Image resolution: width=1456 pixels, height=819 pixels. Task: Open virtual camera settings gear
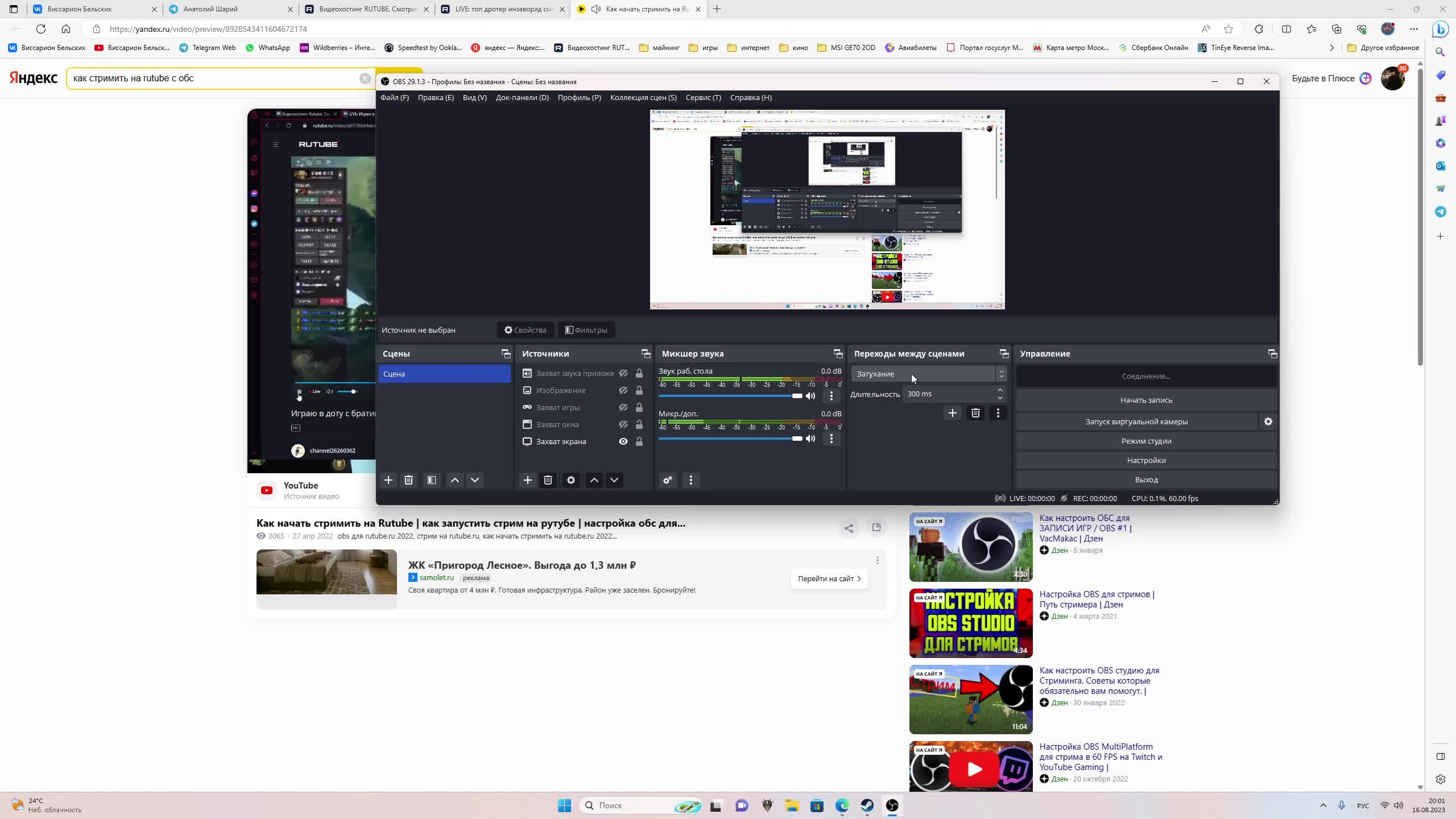[x=1268, y=421]
